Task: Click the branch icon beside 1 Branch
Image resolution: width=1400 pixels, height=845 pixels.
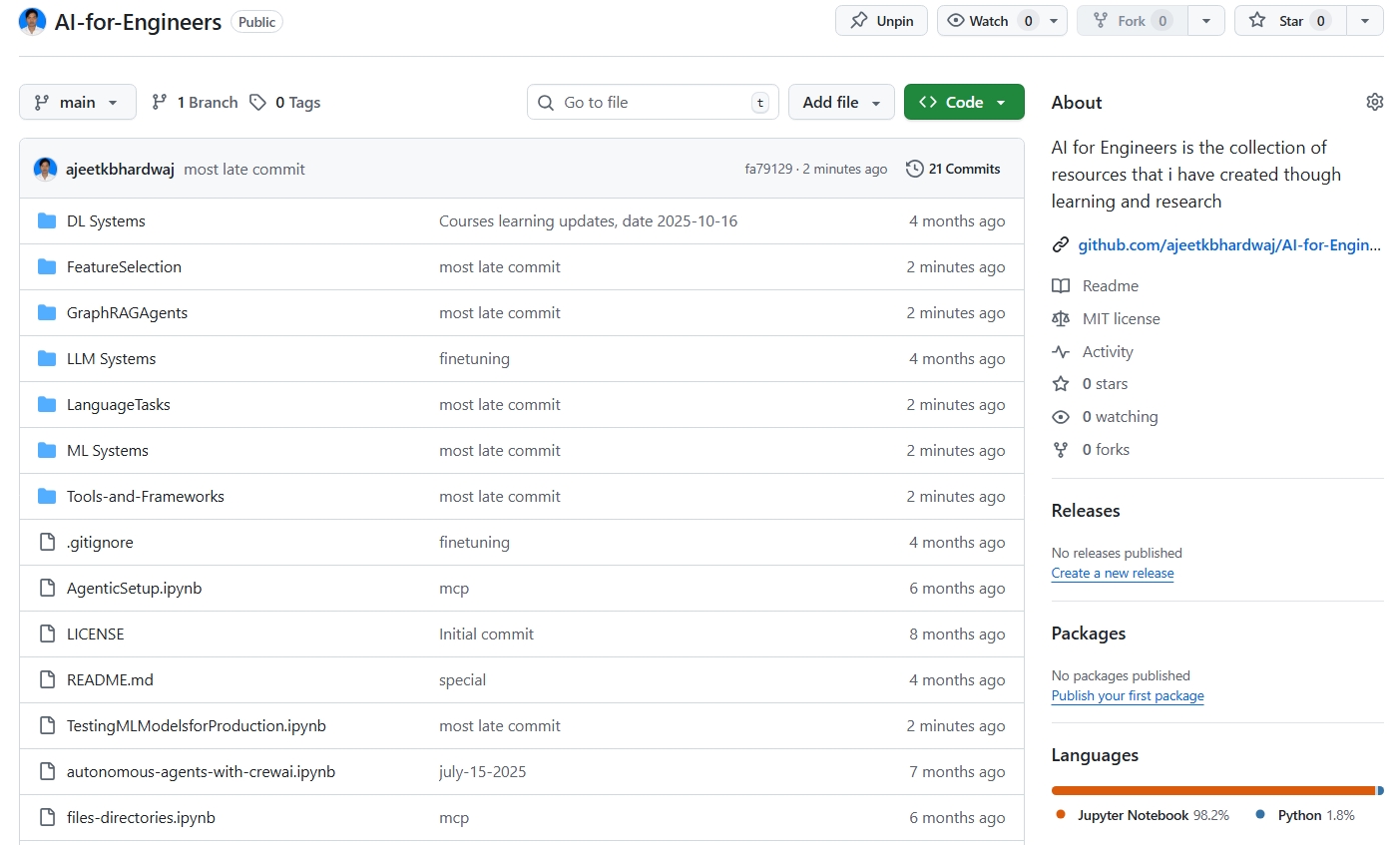Action: pos(160,102)
